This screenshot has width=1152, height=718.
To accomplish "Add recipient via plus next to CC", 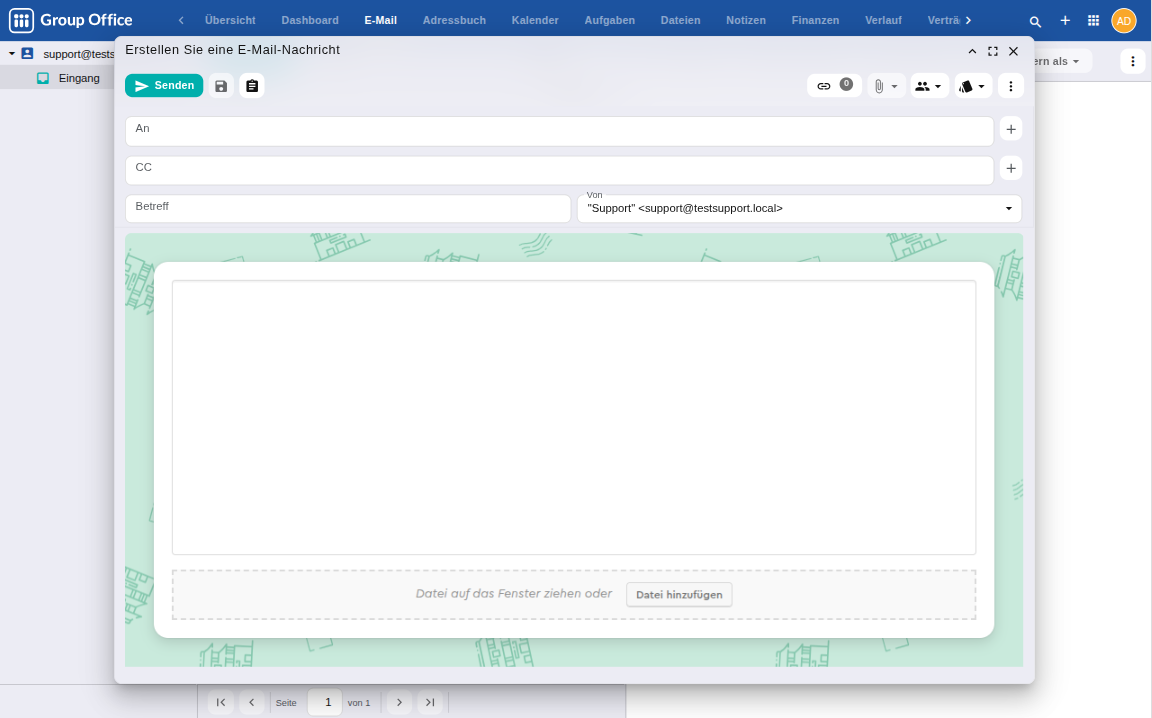I will 1011,168.
